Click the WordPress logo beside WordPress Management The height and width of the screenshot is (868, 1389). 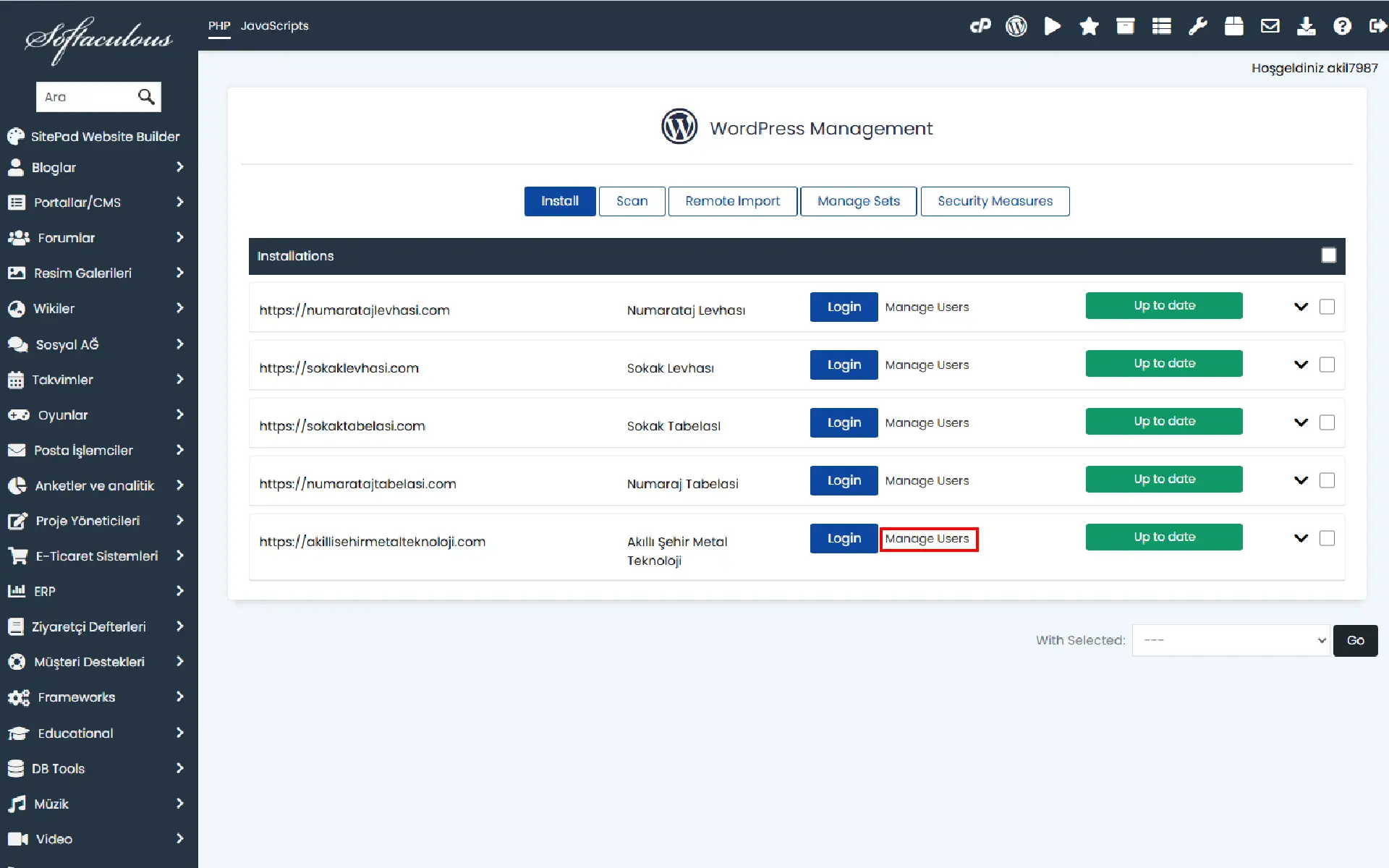pyautogui.click(x=679, y=127)
